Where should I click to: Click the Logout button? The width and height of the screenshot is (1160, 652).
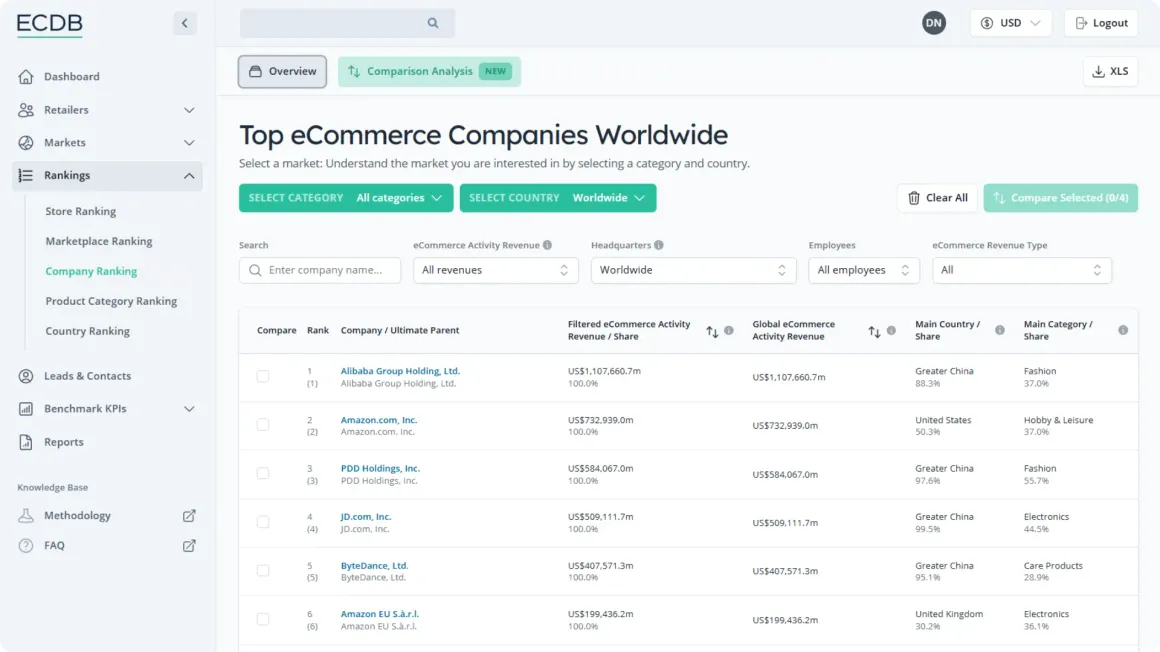[x=1101, y=23]
